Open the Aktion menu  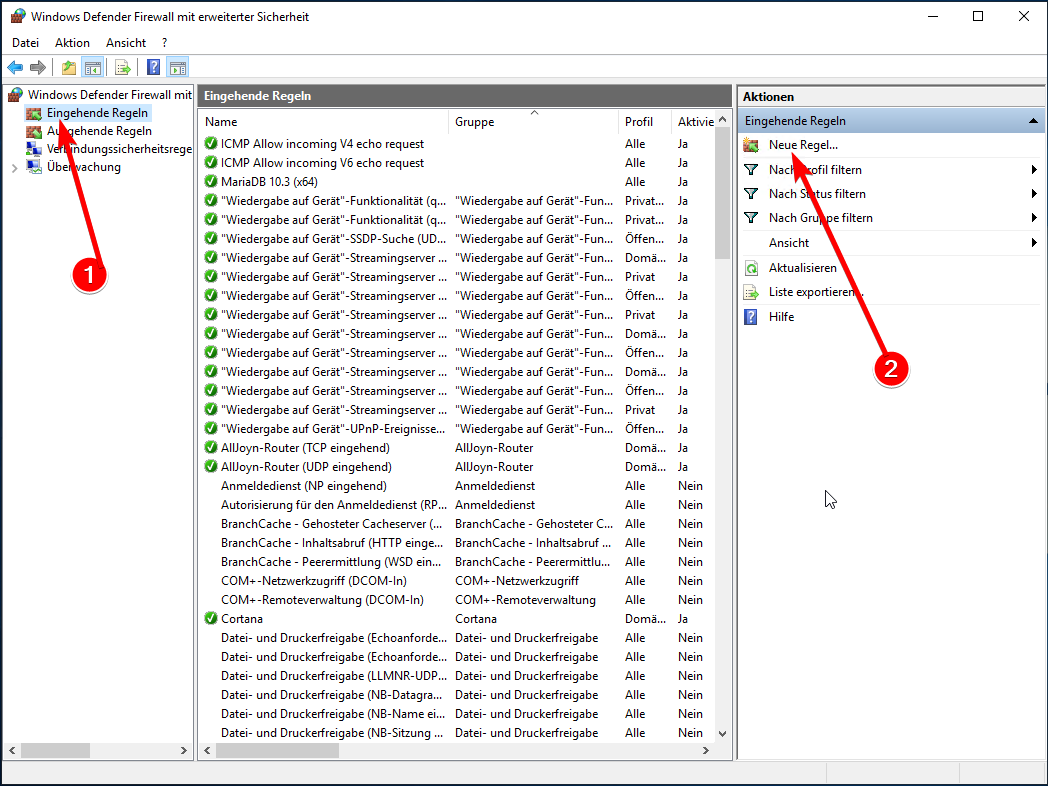coord(72,43)
